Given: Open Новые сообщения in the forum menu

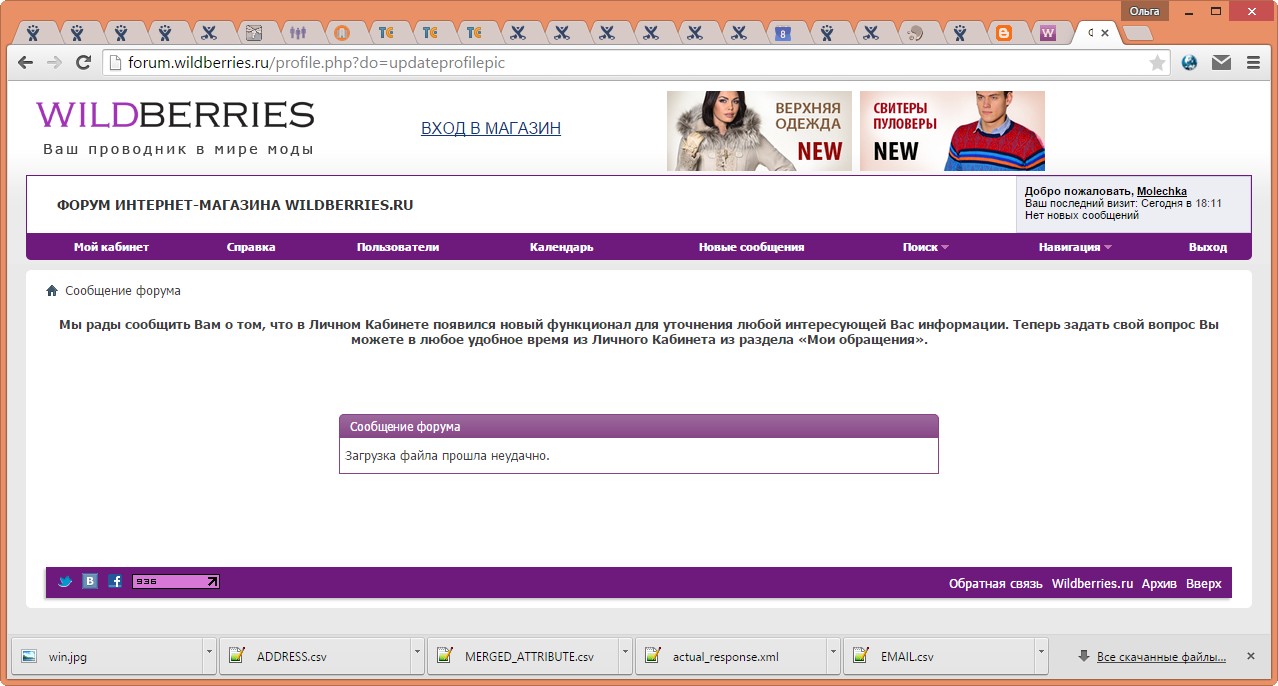Looking at the screenshot, I should click(751, 247).
